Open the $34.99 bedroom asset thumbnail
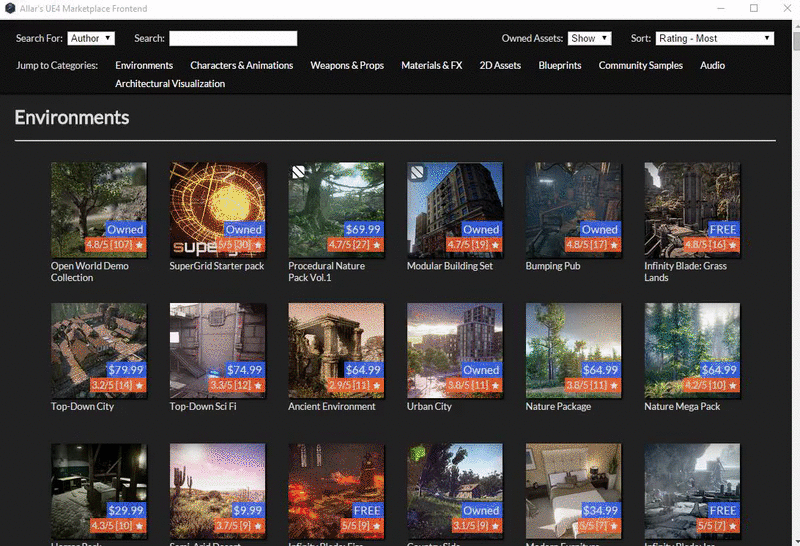The height and width of the screenshot is (546, 800). coord(573,491)
